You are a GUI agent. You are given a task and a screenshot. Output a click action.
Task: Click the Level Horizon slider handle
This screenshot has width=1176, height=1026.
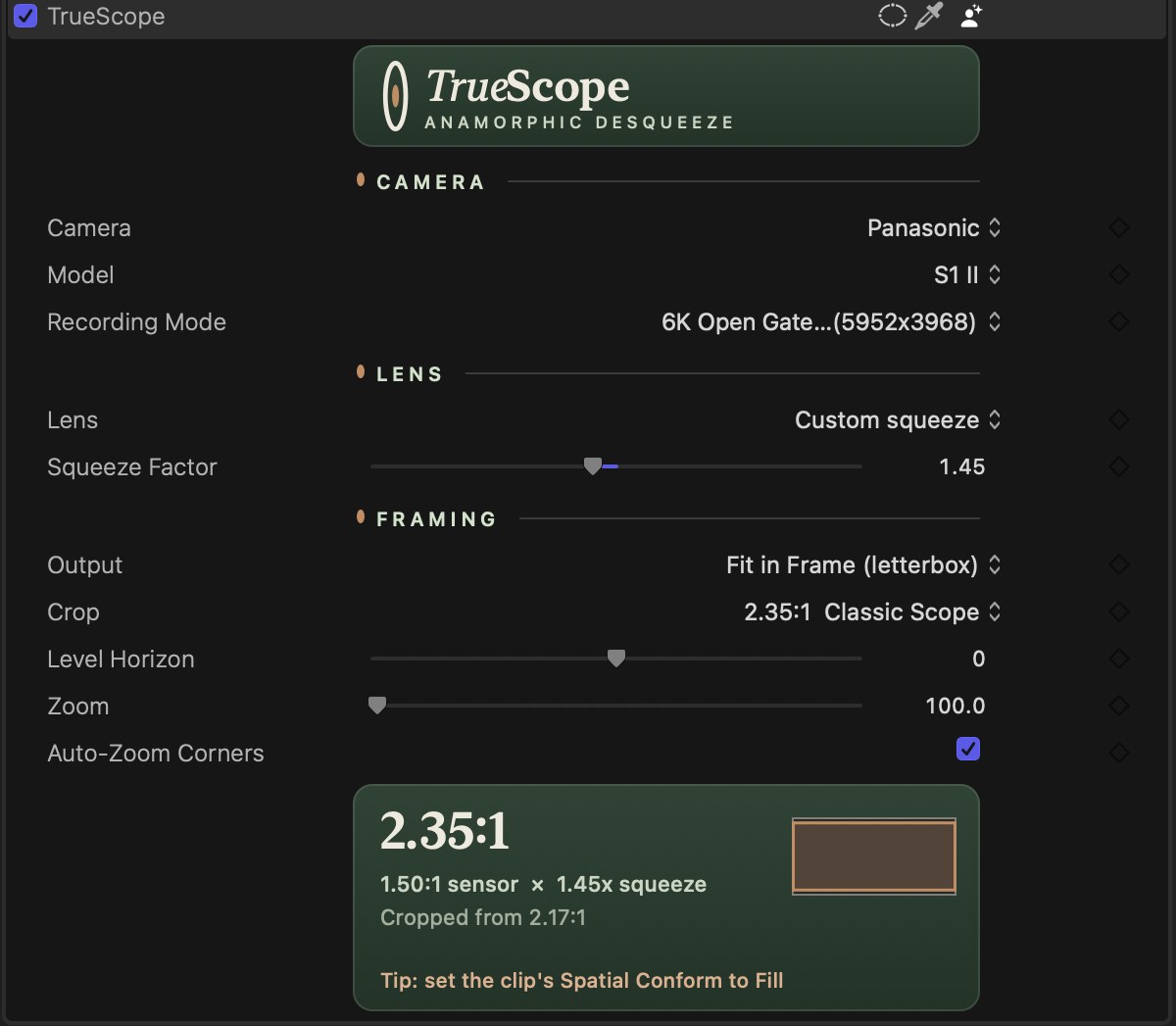(616, 659)
